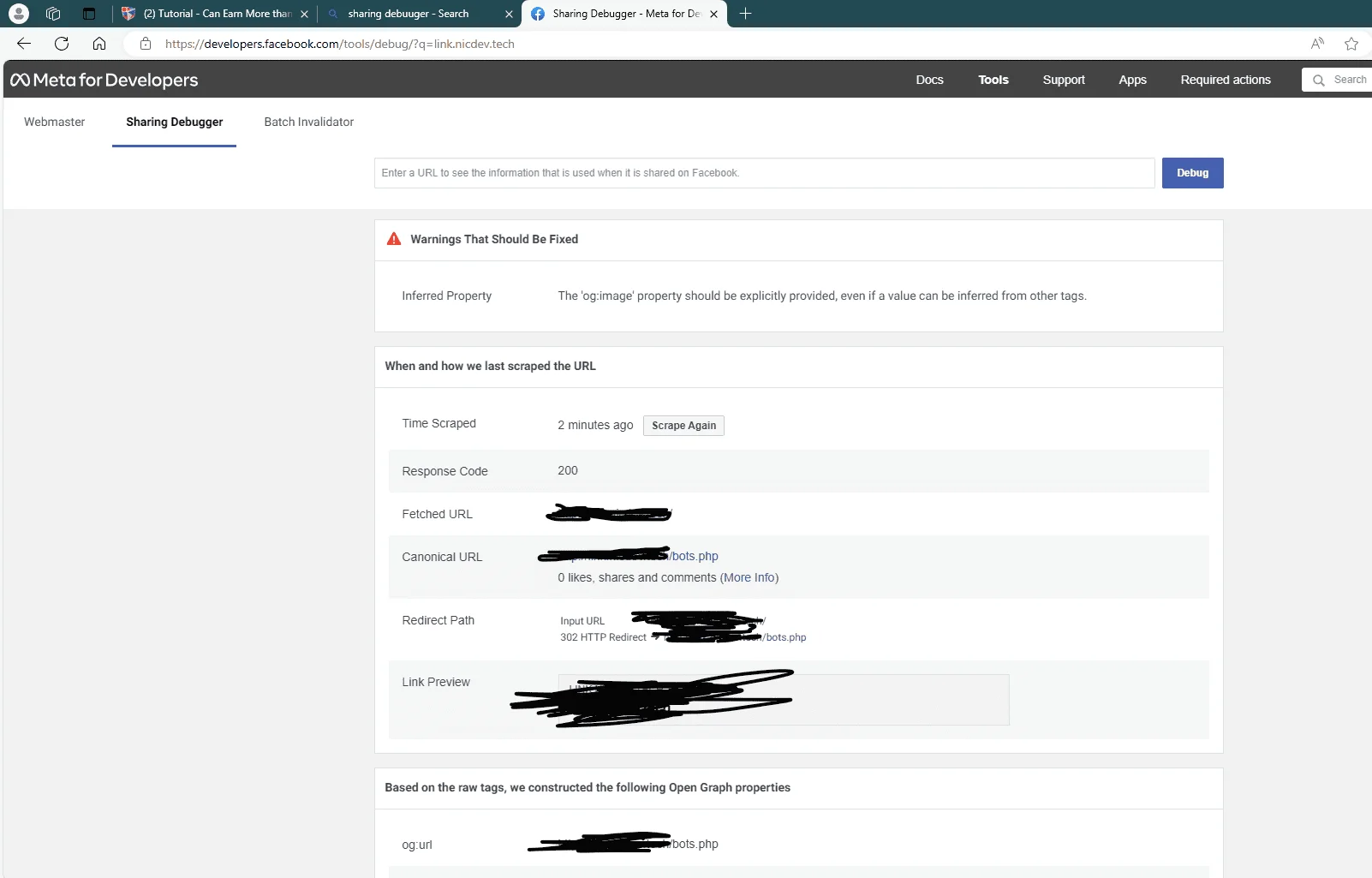Open Required actions
The image size is (1372, 878).
click(x=1226, y=80)
